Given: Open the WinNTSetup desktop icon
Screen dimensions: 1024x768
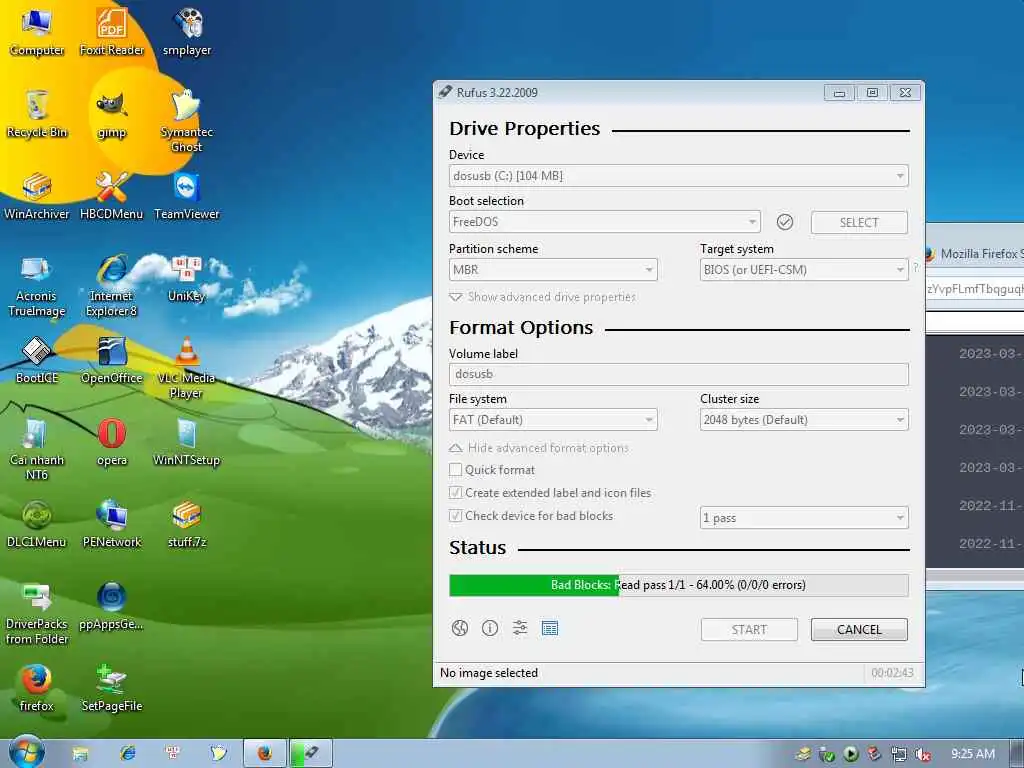Looking at the screenshot, I should [x=187, y=443].
